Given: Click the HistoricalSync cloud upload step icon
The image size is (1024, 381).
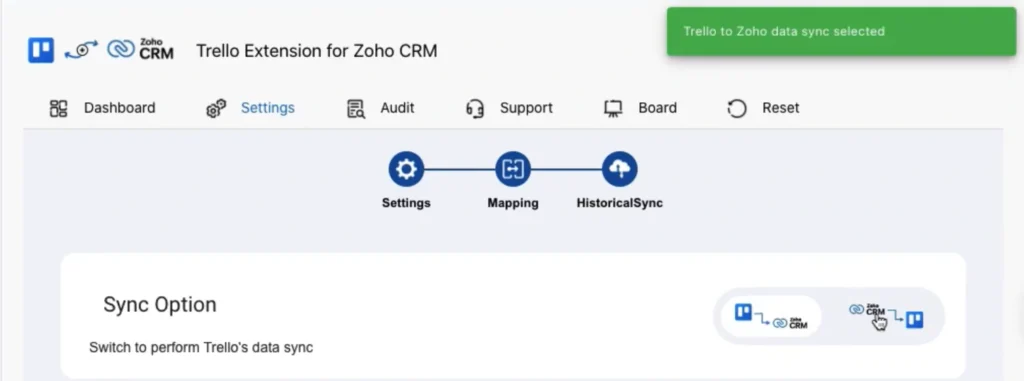Looking at the screenshot, I should pyautogui.click(x=619, y=169).
